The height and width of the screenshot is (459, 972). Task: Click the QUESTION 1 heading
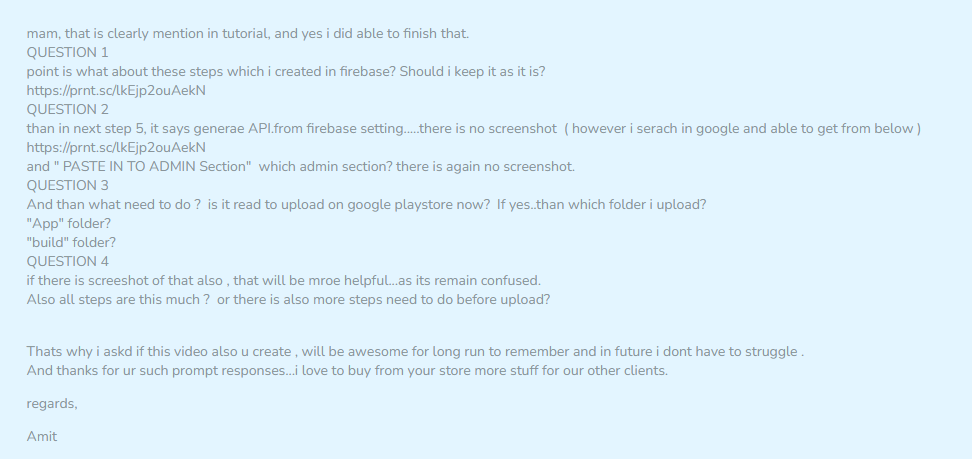tap(68, 53)
